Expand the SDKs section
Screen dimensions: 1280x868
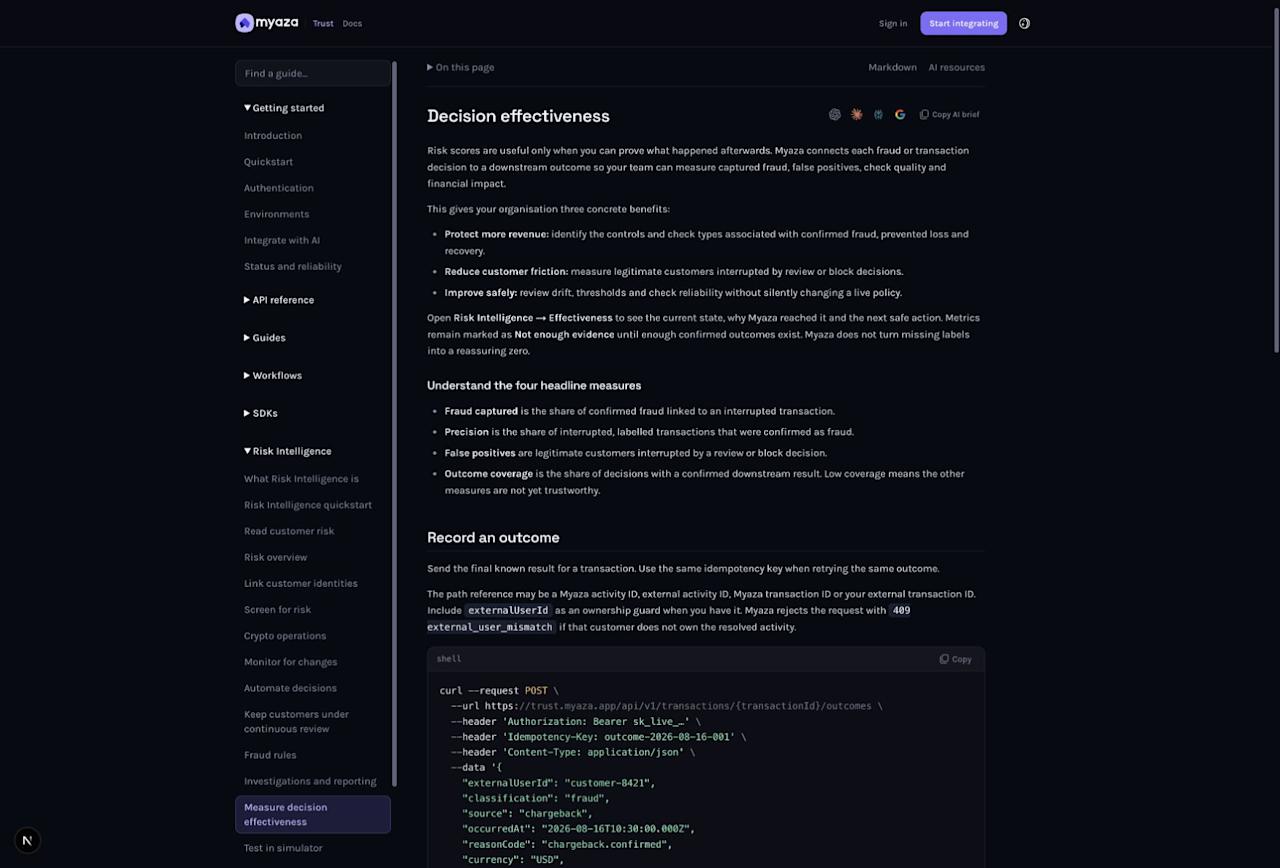[261, 413]
